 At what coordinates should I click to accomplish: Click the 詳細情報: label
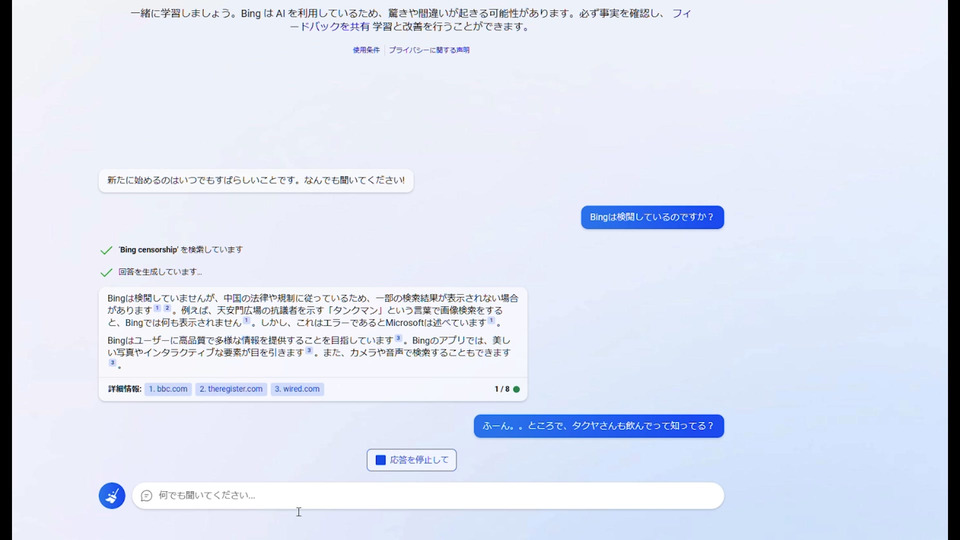(124, 389)
